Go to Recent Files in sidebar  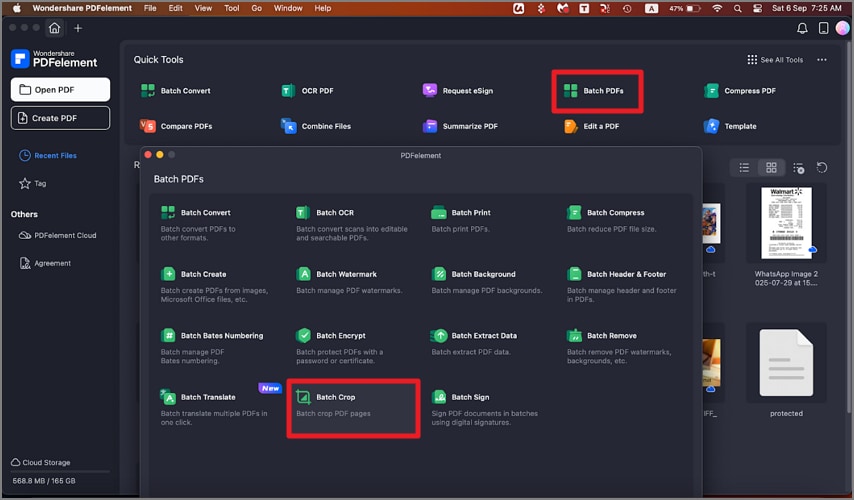(48, 156)
